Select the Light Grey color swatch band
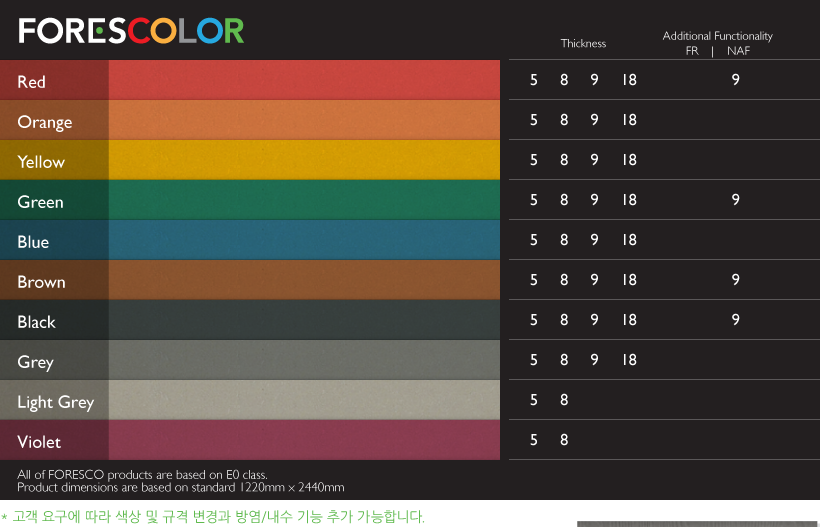The height and width of the screenshot is (527, 821). click(304, 400)
